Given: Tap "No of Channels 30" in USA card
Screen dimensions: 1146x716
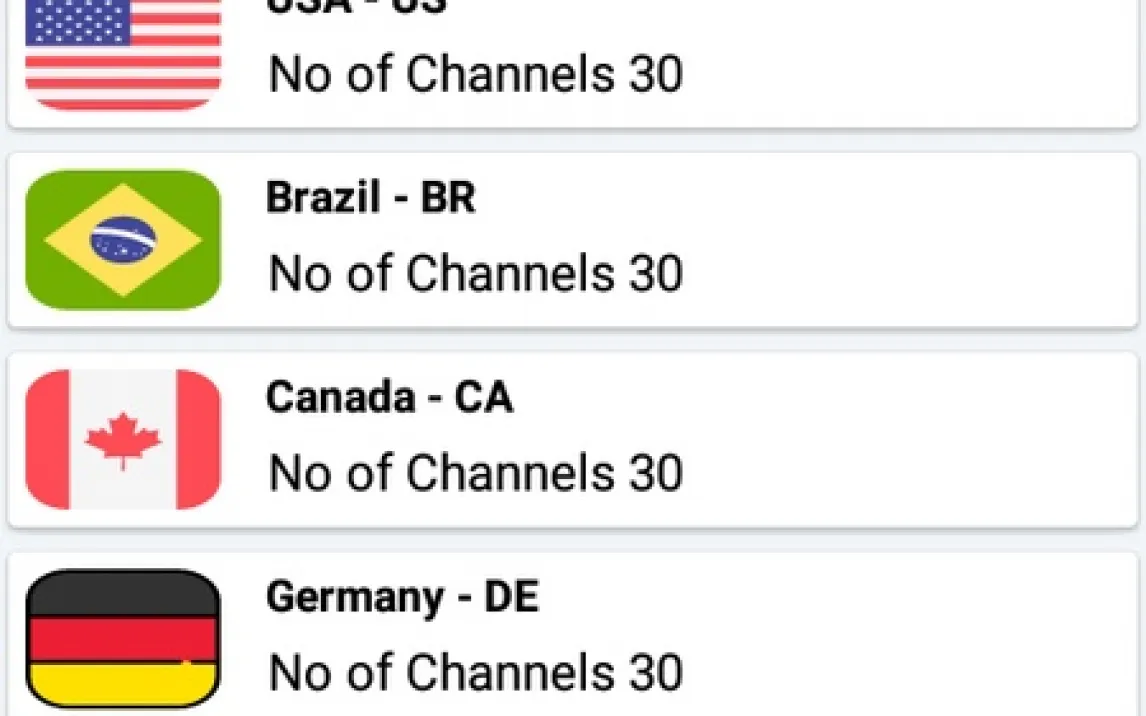Looking at the screenshot, I should [x=476, y=74].
